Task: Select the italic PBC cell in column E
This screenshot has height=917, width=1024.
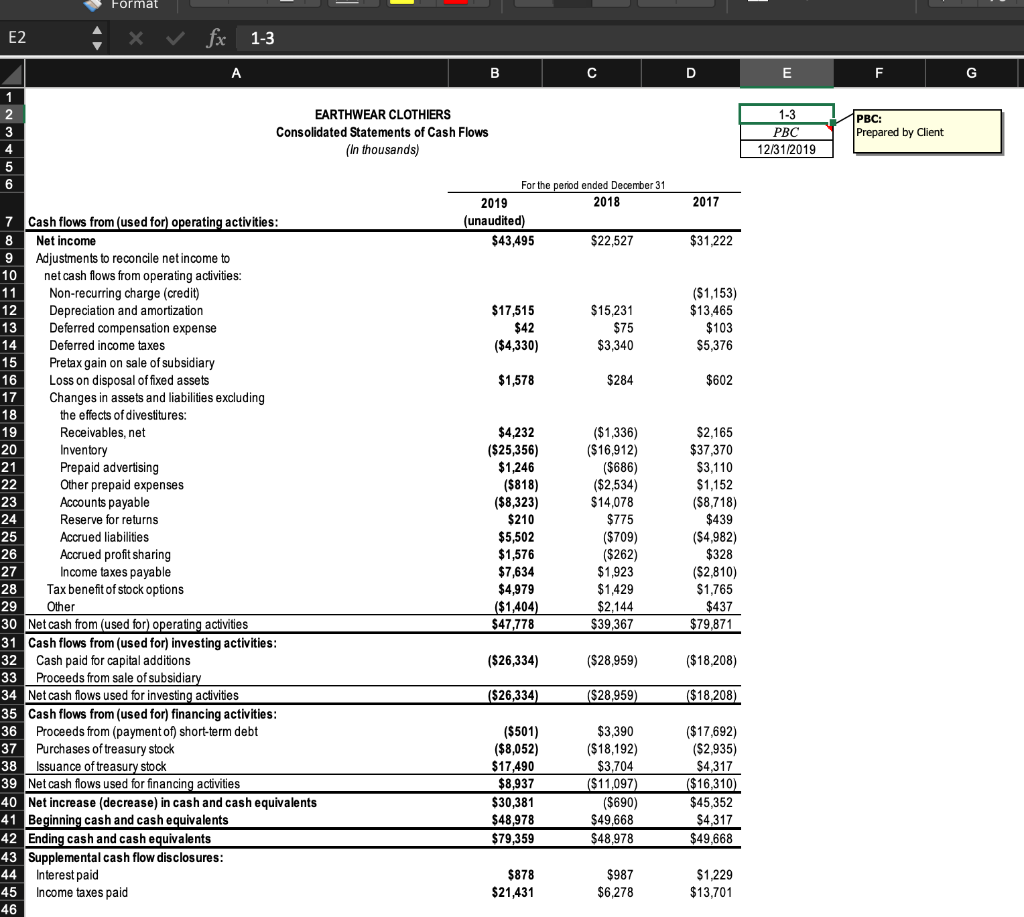Action: (x=787, y=132)
